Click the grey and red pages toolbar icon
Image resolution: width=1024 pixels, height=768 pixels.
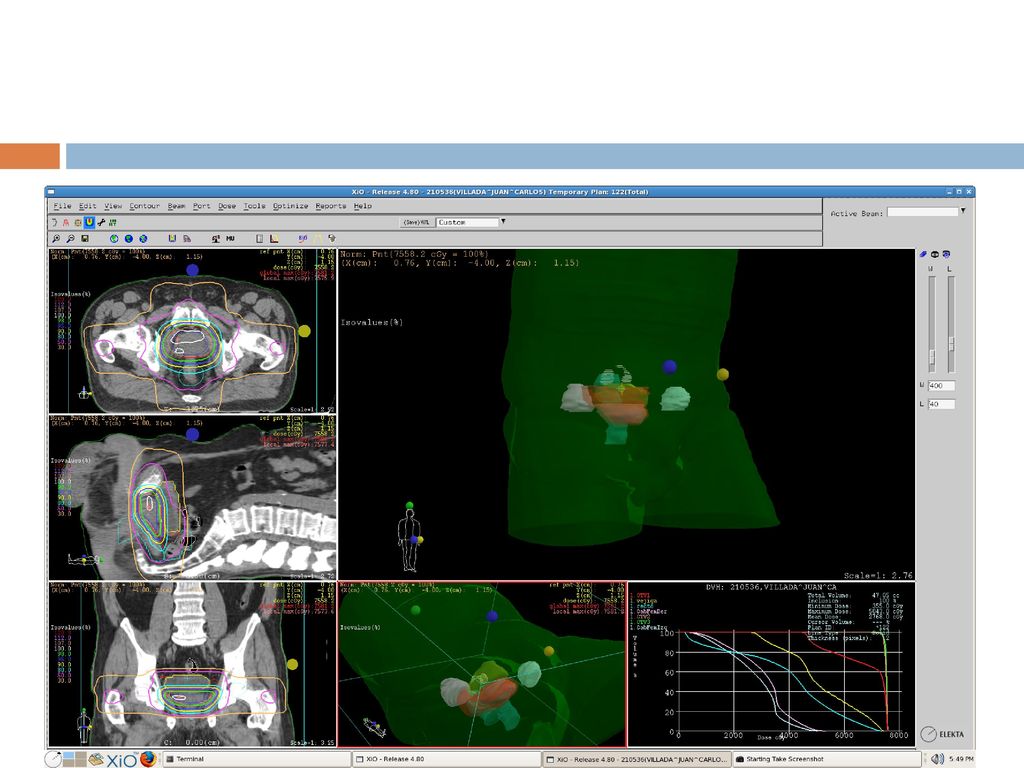pyautogui.click(x=187, y=239)
